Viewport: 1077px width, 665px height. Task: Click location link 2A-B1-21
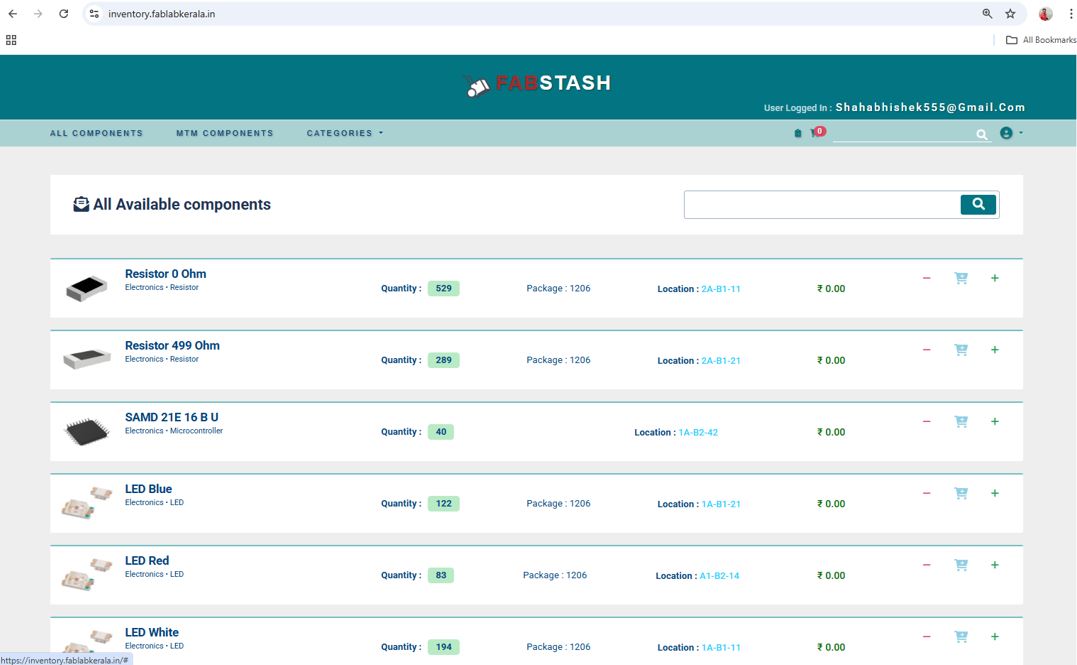tap(721, 361)
